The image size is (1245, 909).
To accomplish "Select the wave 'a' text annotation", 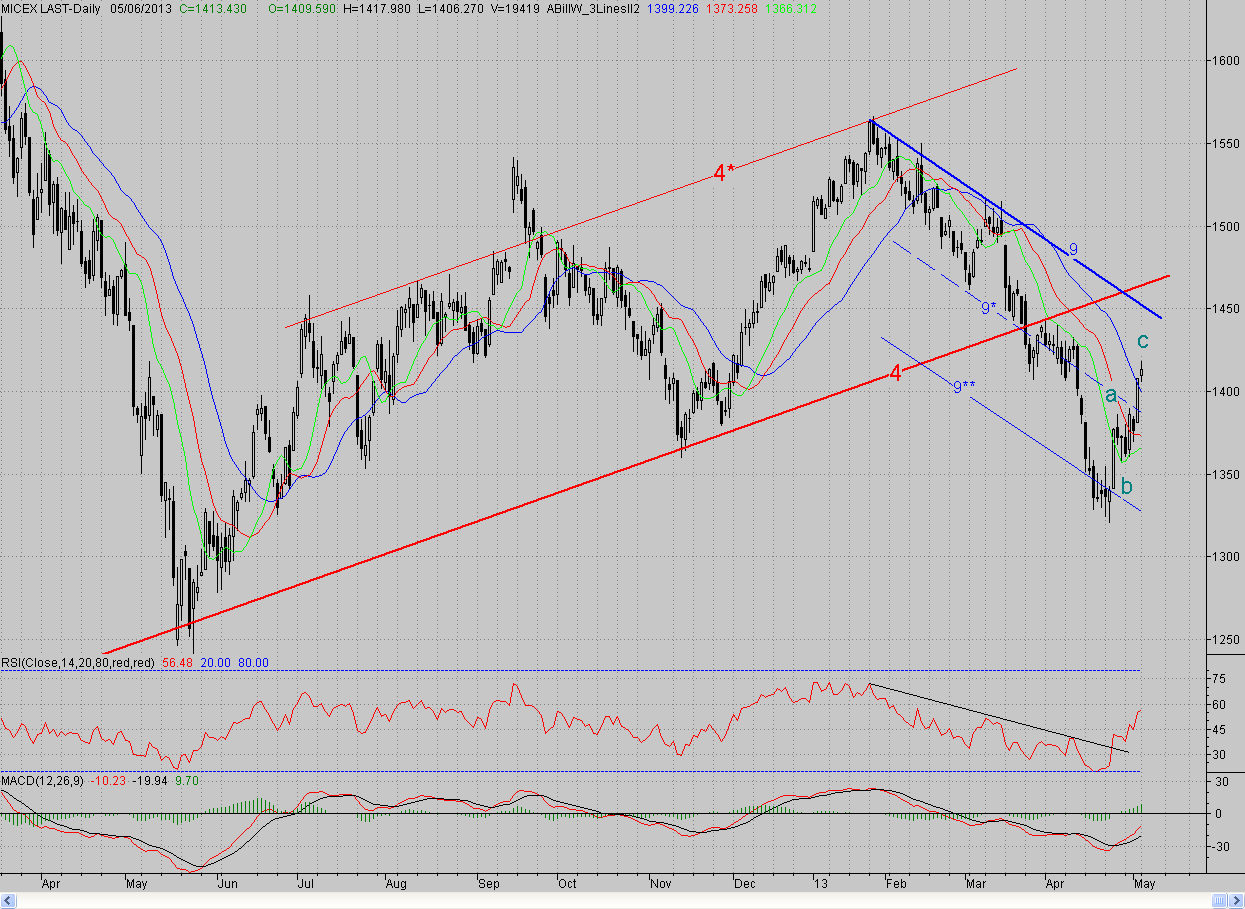I will coord(1110,395).
